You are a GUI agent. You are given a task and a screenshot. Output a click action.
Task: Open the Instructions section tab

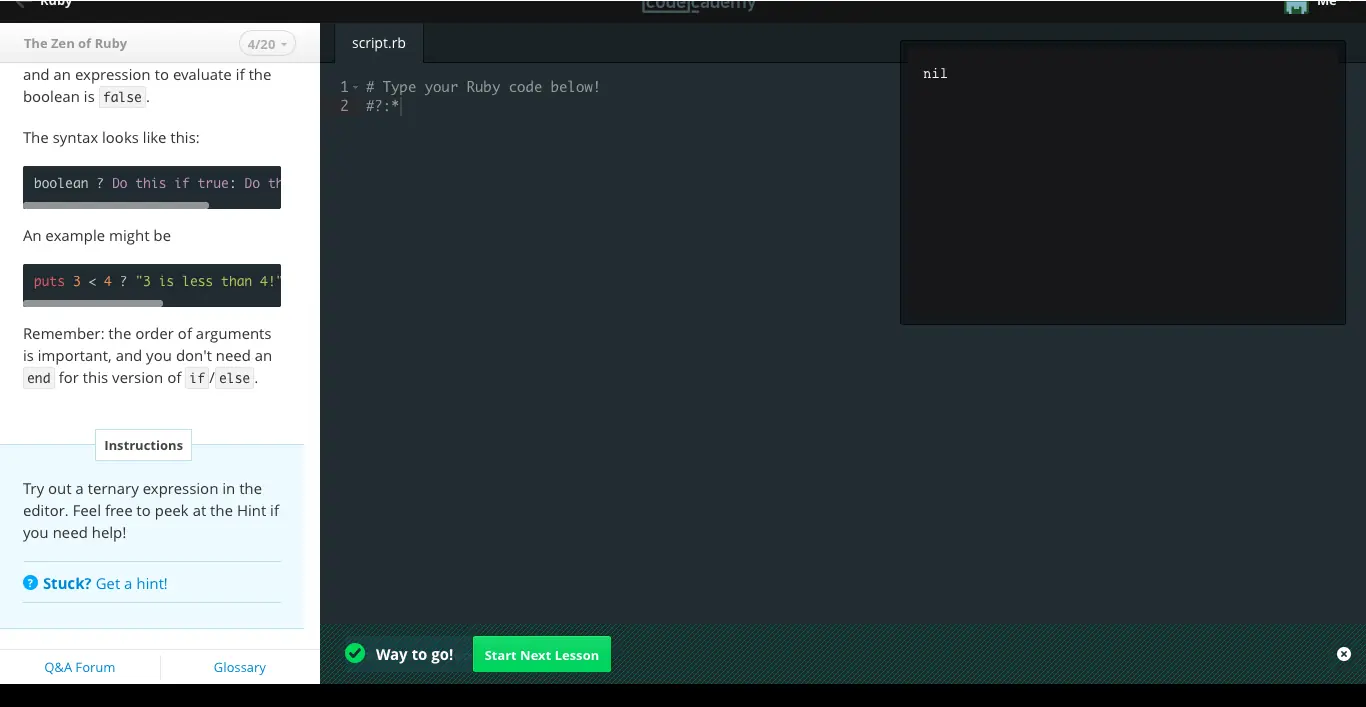point(143,445)
